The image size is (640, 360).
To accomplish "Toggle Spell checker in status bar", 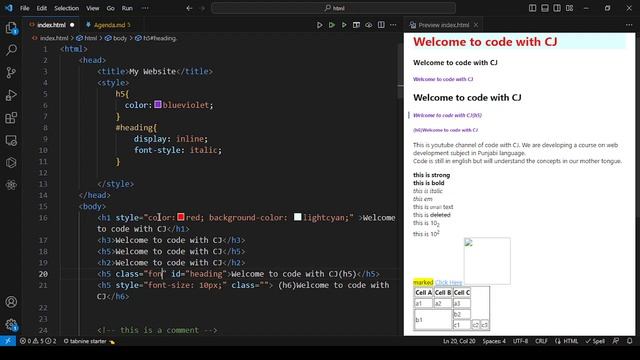I will coord(595,341).
